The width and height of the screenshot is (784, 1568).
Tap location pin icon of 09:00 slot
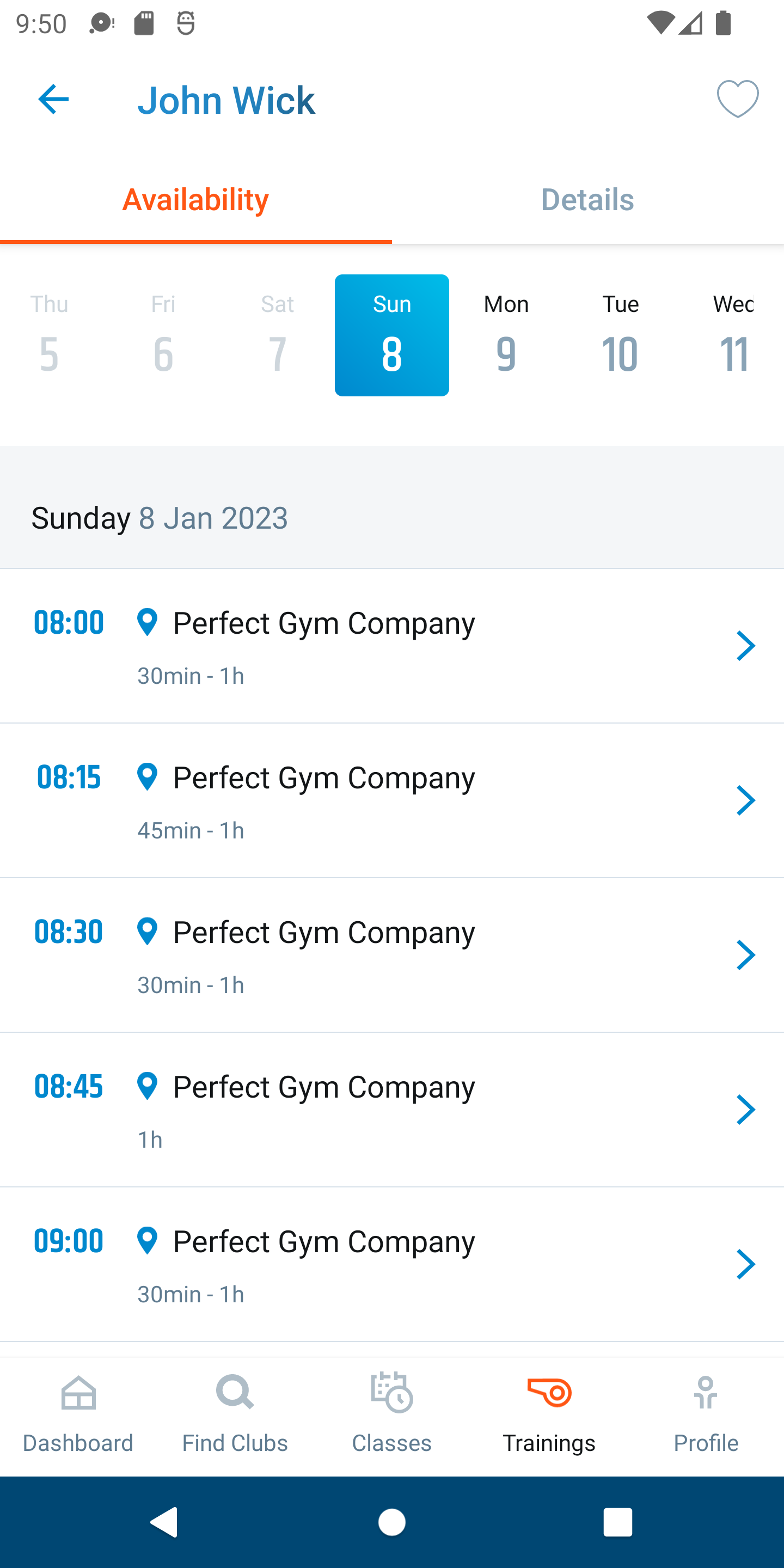click(148, 1241)
